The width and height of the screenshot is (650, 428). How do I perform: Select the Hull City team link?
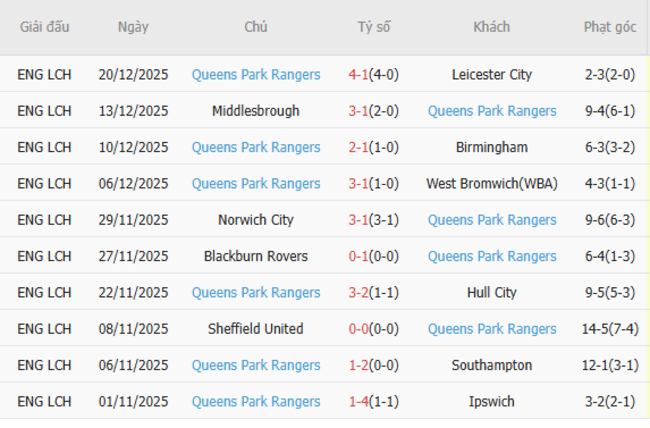[x=491, y=292]
